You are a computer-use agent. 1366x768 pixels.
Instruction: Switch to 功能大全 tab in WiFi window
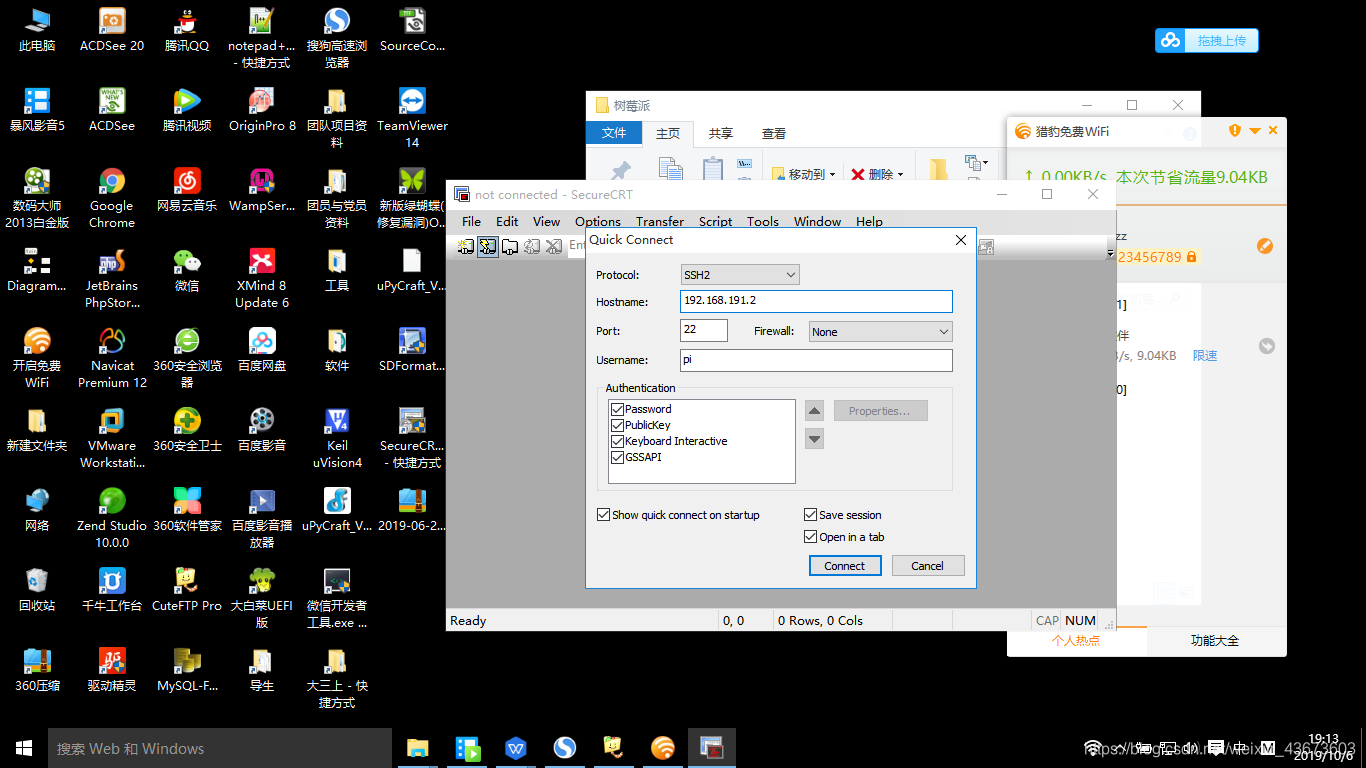pyautogui.click(x=1215, y=641)
